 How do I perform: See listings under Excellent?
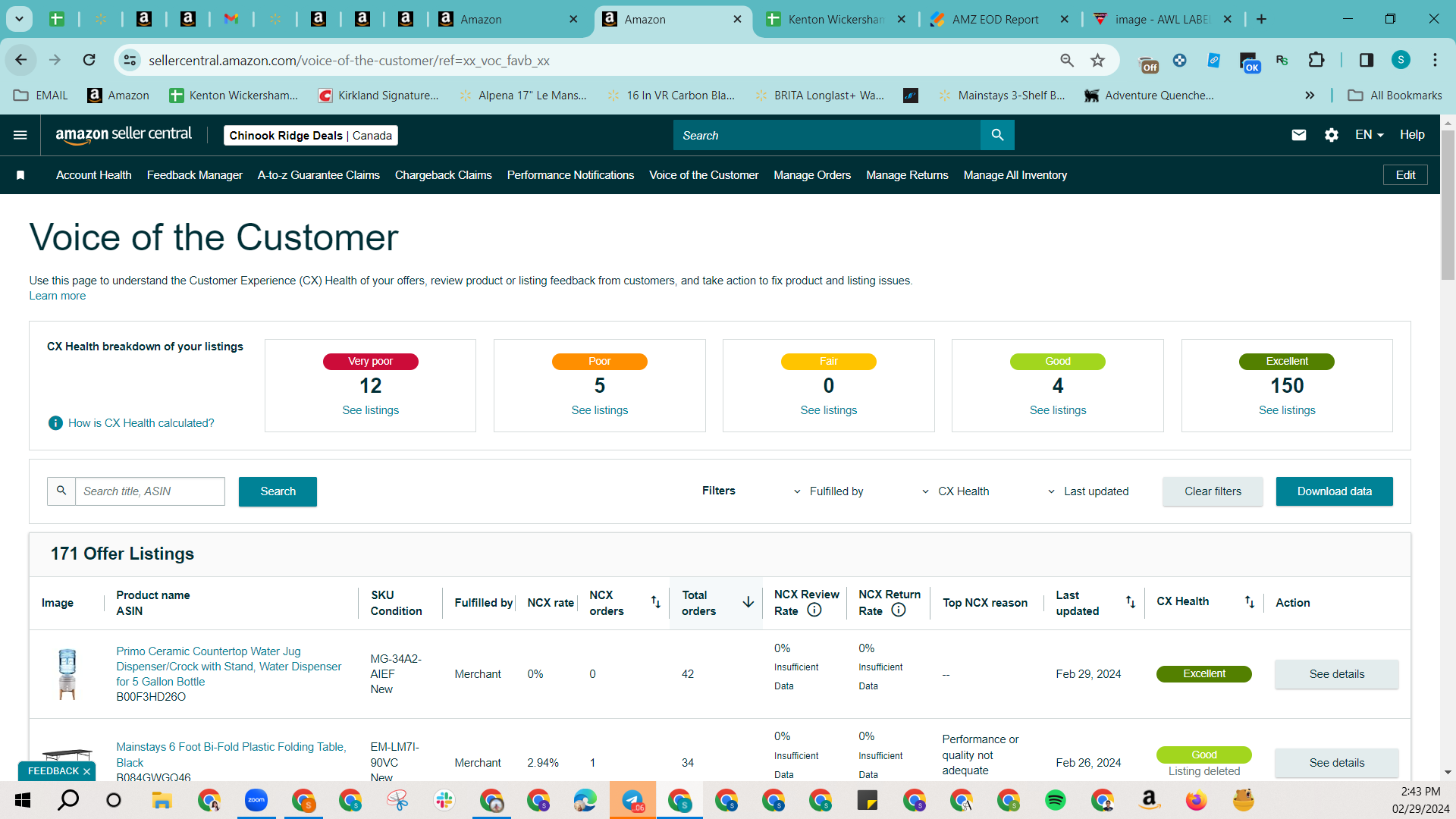[1287, 410]
